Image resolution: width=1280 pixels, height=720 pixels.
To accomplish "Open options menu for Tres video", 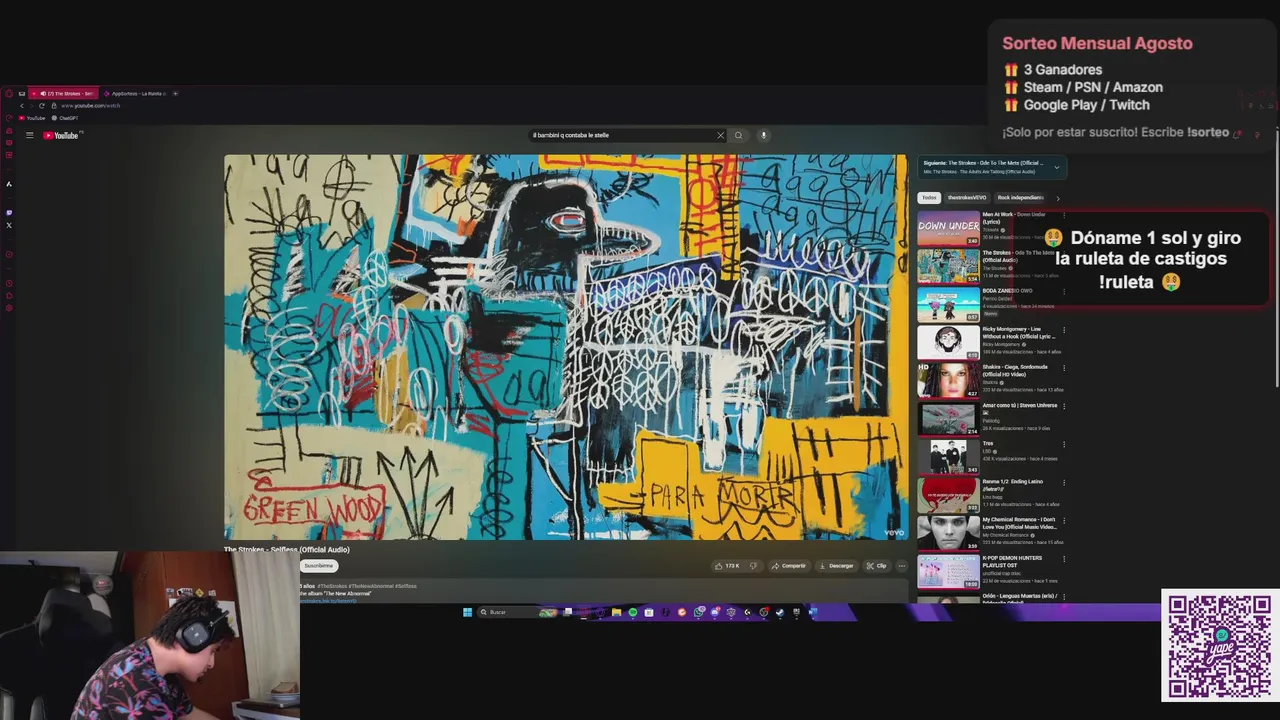I will point(1064,444).
